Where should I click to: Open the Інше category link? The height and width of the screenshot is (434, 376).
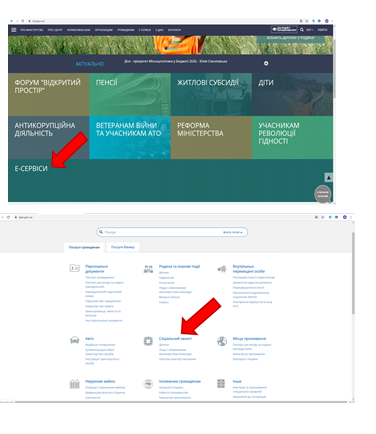point(237,381)
